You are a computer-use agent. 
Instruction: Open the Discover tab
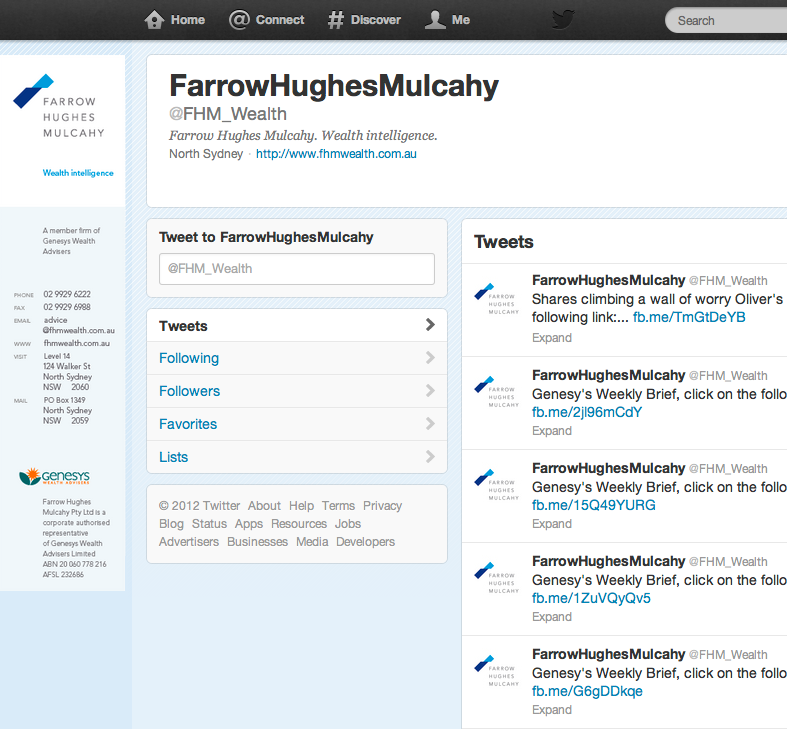364,20
